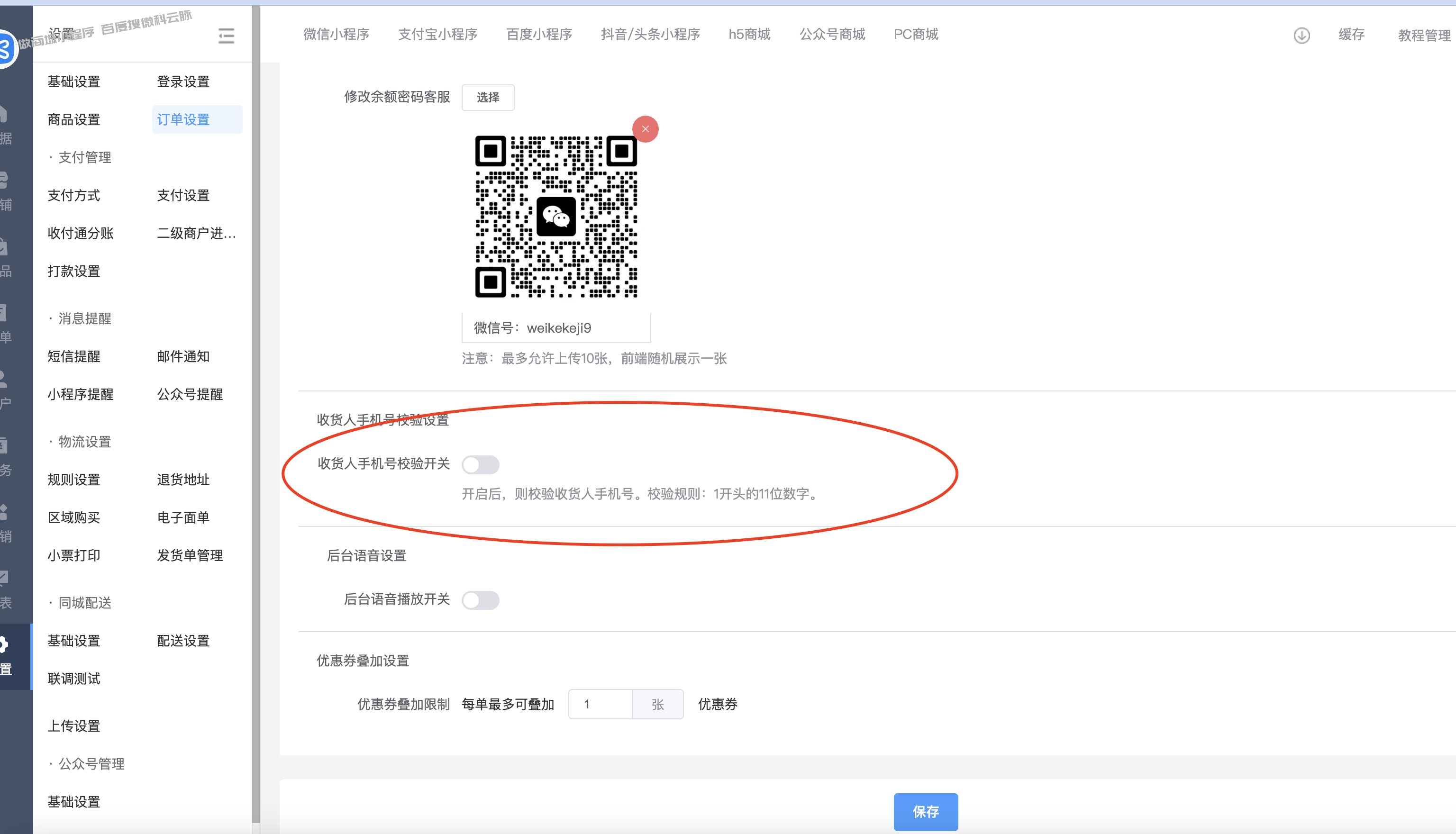Switch to 支付宝小程序 tab

tap(437, 35)
